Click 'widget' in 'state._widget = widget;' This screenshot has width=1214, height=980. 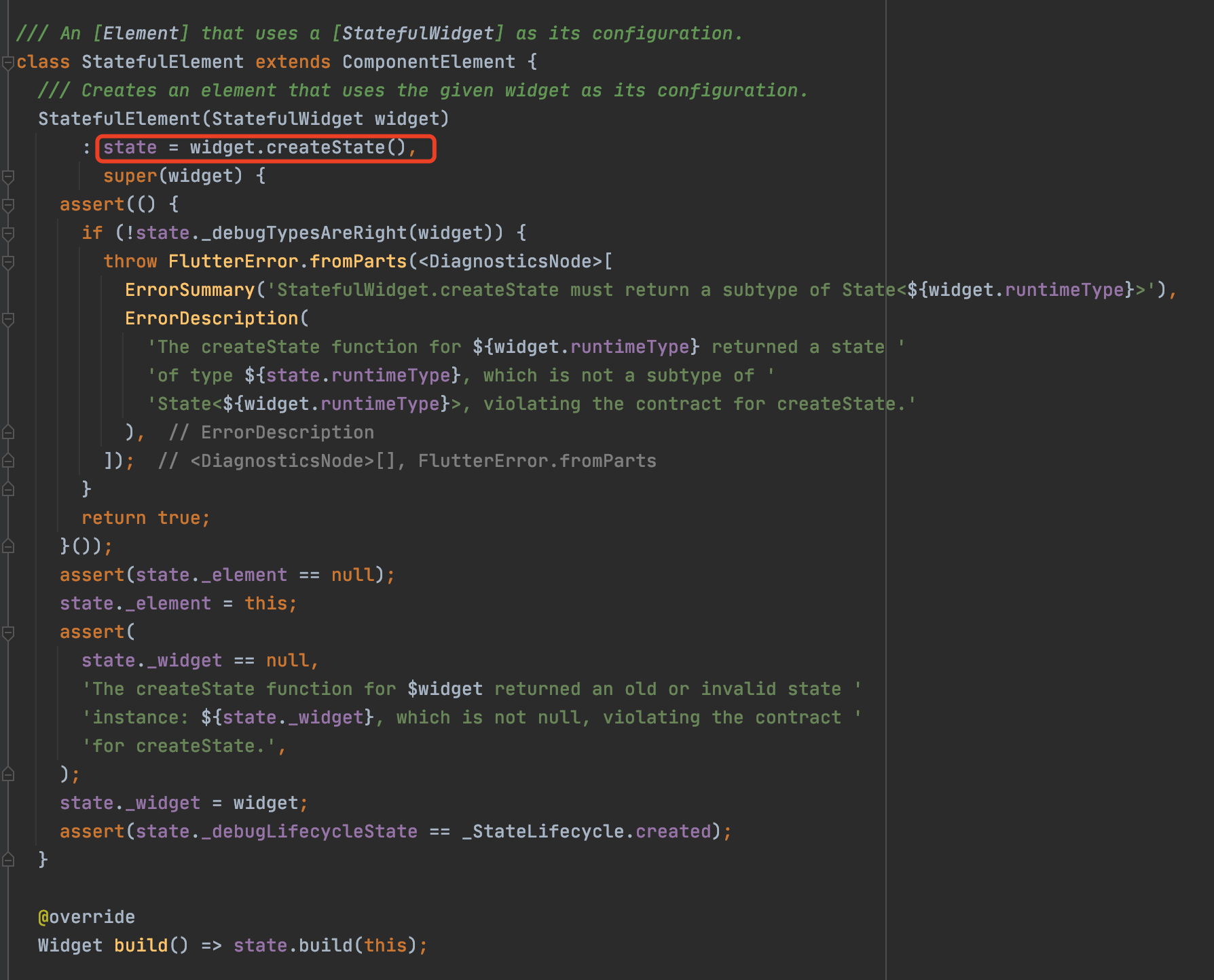pos(265,803)
